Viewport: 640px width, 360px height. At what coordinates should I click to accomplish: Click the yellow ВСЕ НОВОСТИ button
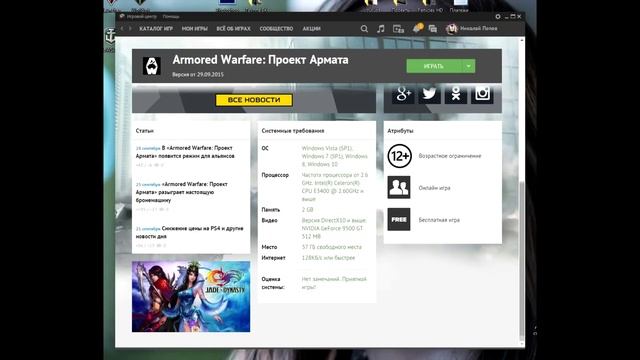point(254,100)
